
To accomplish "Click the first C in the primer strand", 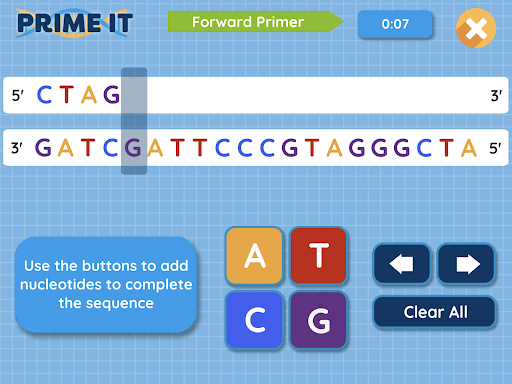I will pyautogui.click(x=44, y=95).
